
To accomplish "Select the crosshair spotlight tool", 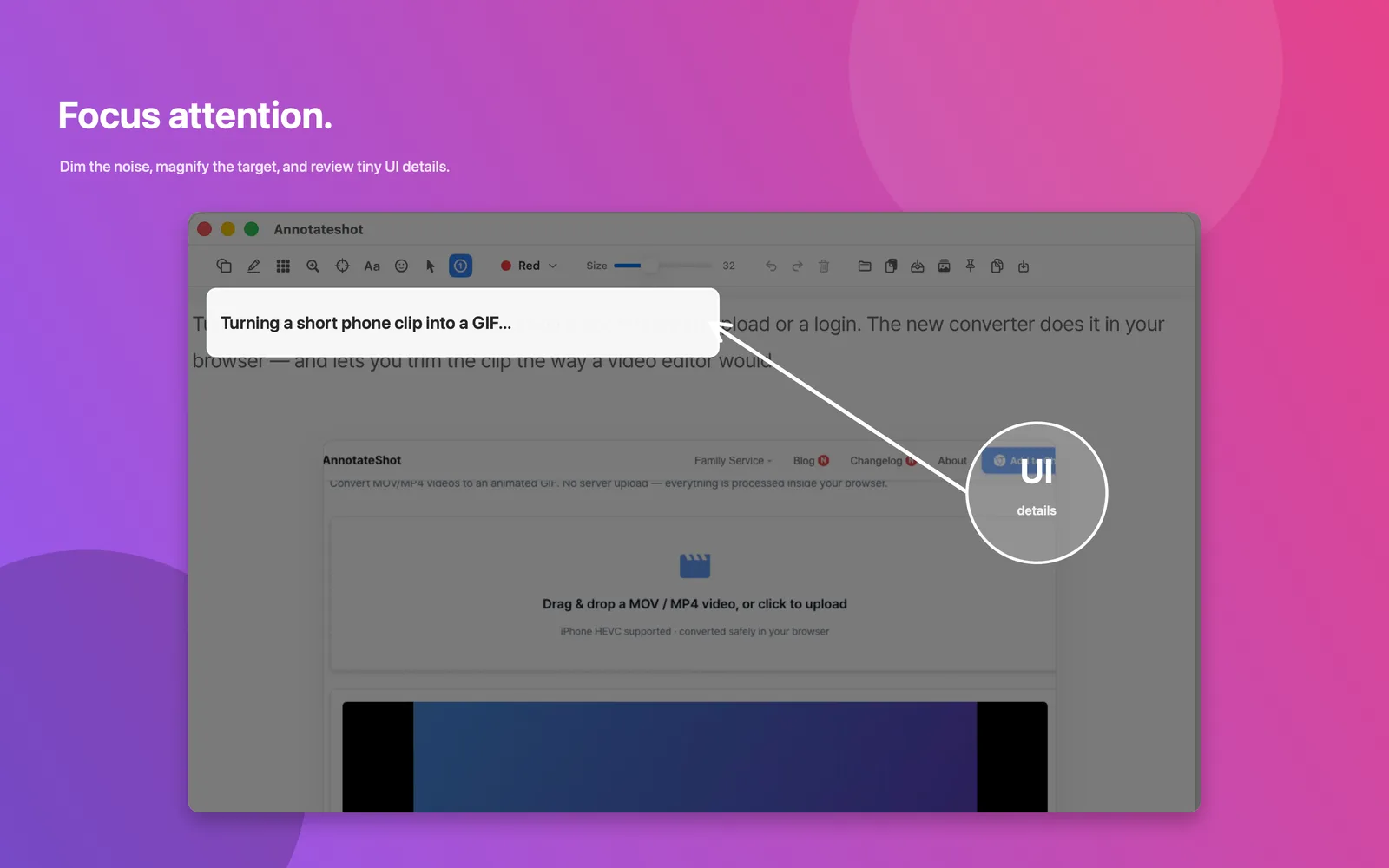I will click(x=342, y=266).
